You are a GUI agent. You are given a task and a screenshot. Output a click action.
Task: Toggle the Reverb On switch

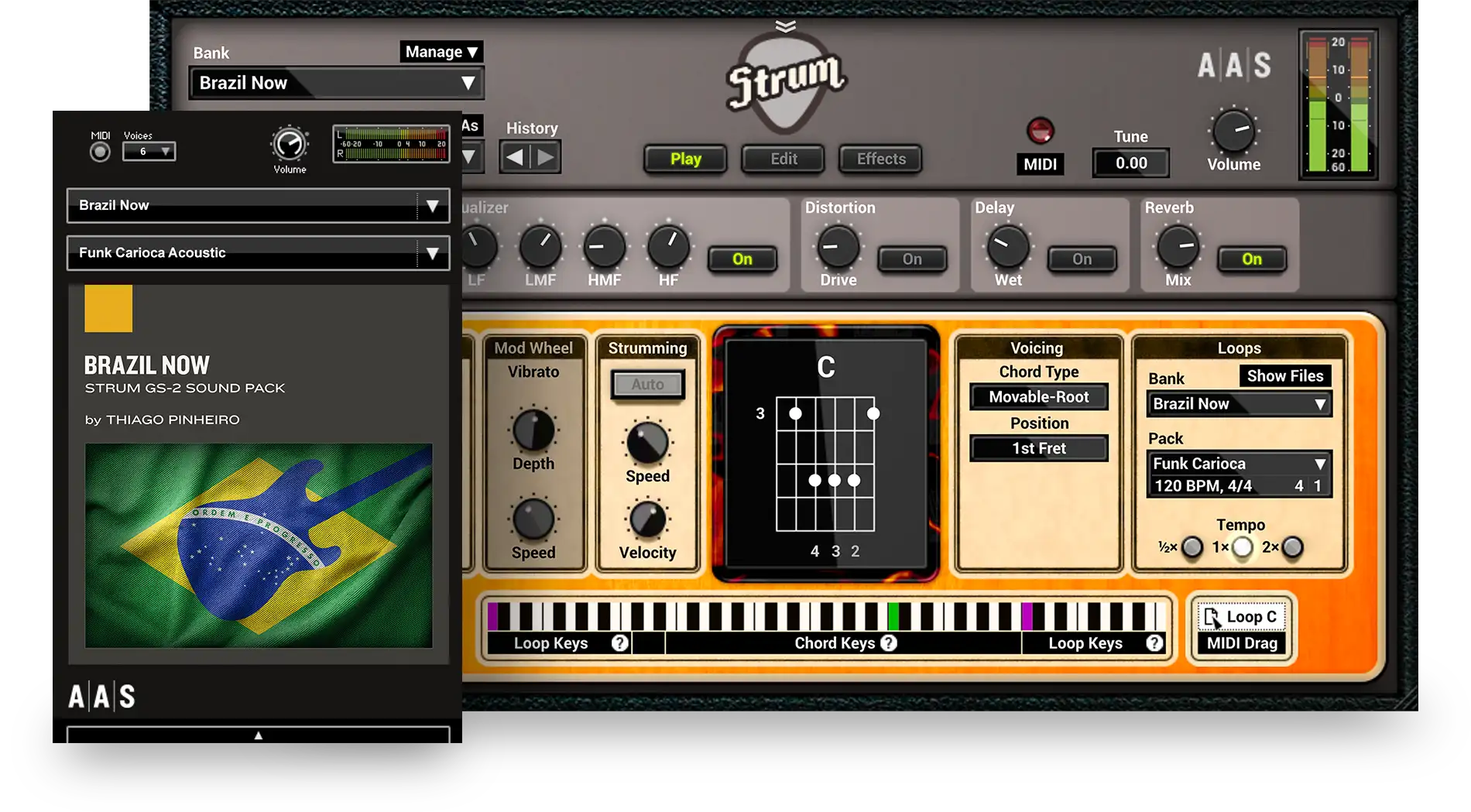[x=1251, y=260]
